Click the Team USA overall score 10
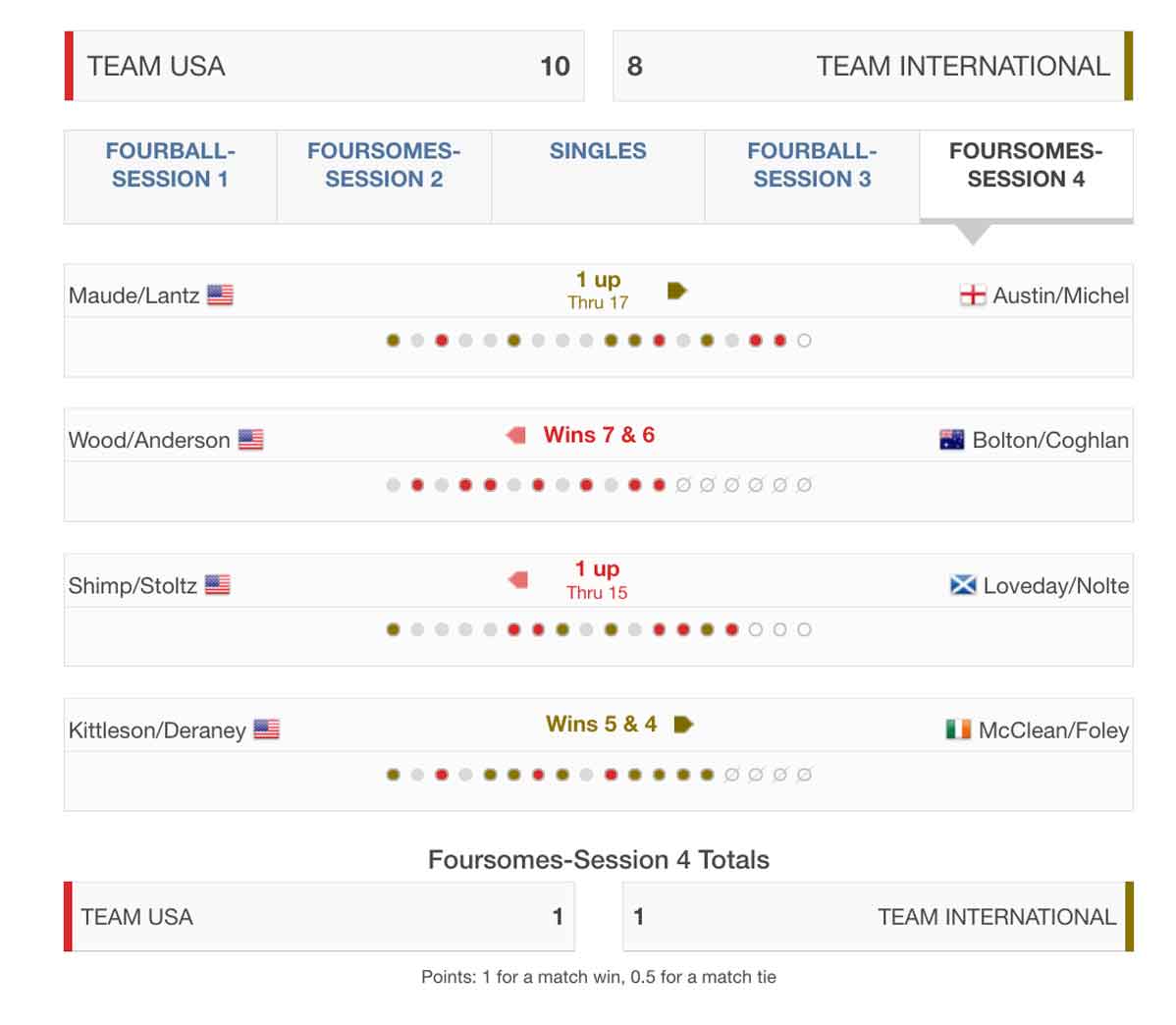This screenshot has width=1176, height=1025. 555,66
